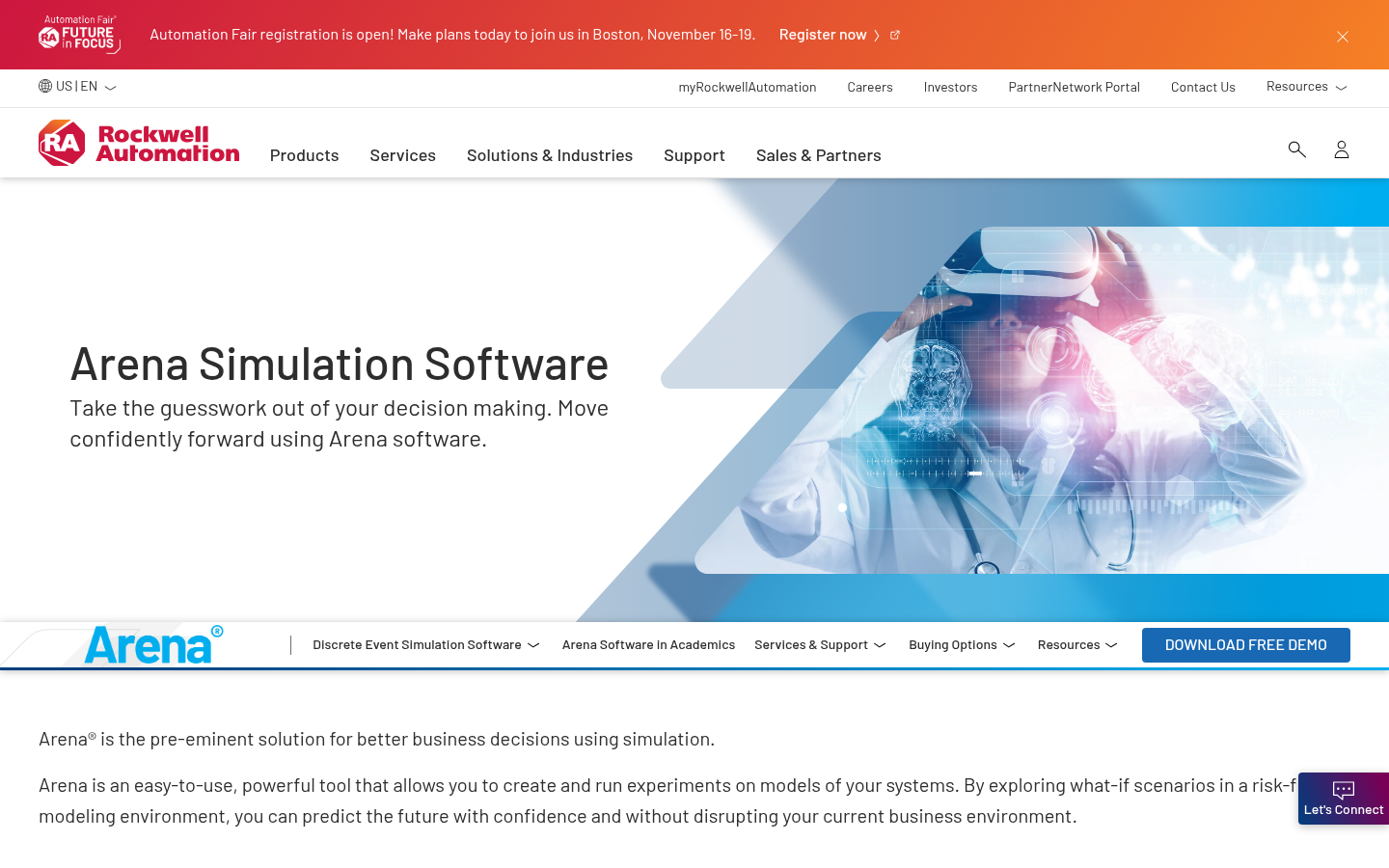The height and width of the screenshot is (868, 1389).
Task: Expand the Arena bar Resources submenu
Action: coord(1078,645)
